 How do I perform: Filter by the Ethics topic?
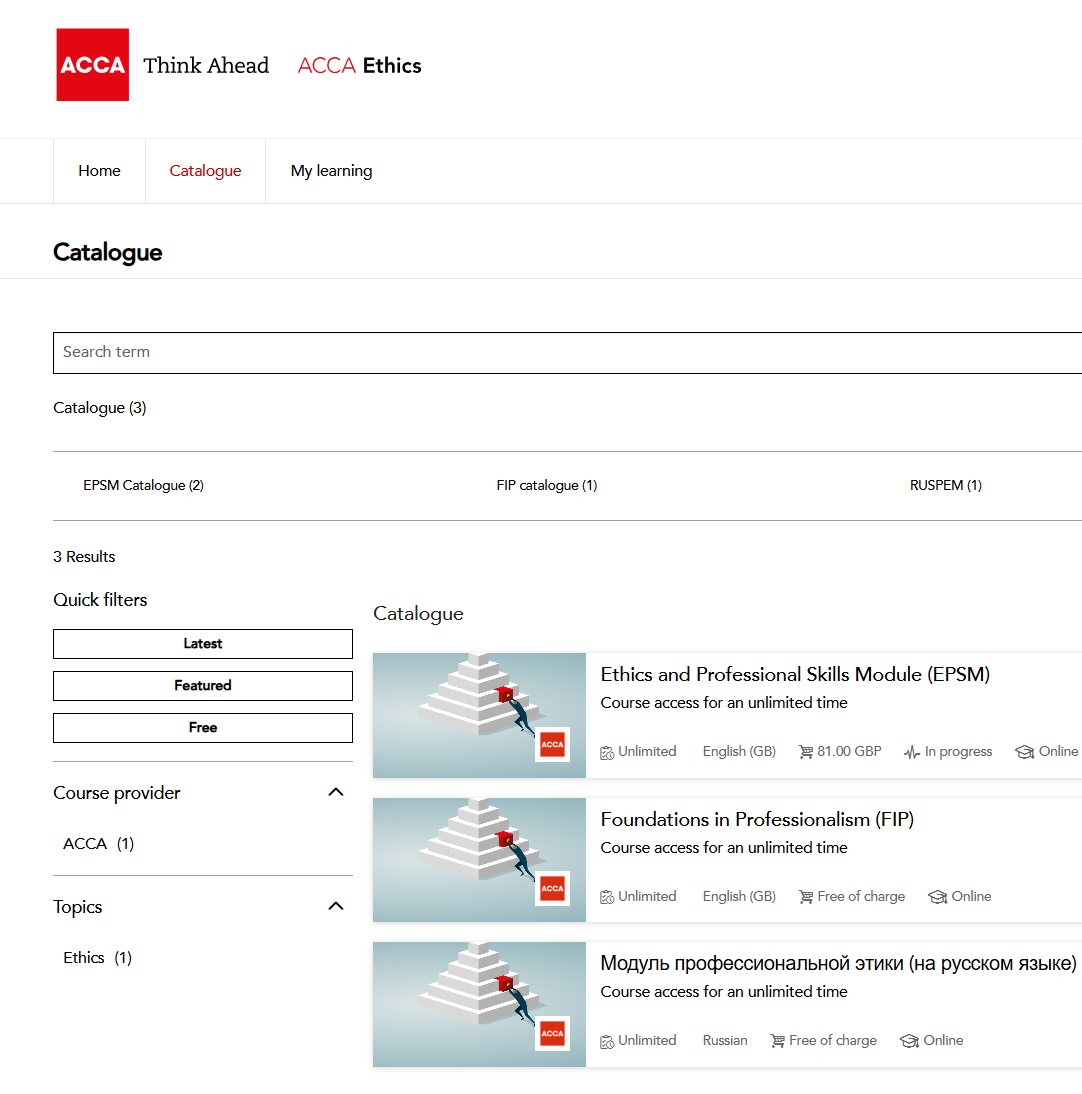(96, 957)
